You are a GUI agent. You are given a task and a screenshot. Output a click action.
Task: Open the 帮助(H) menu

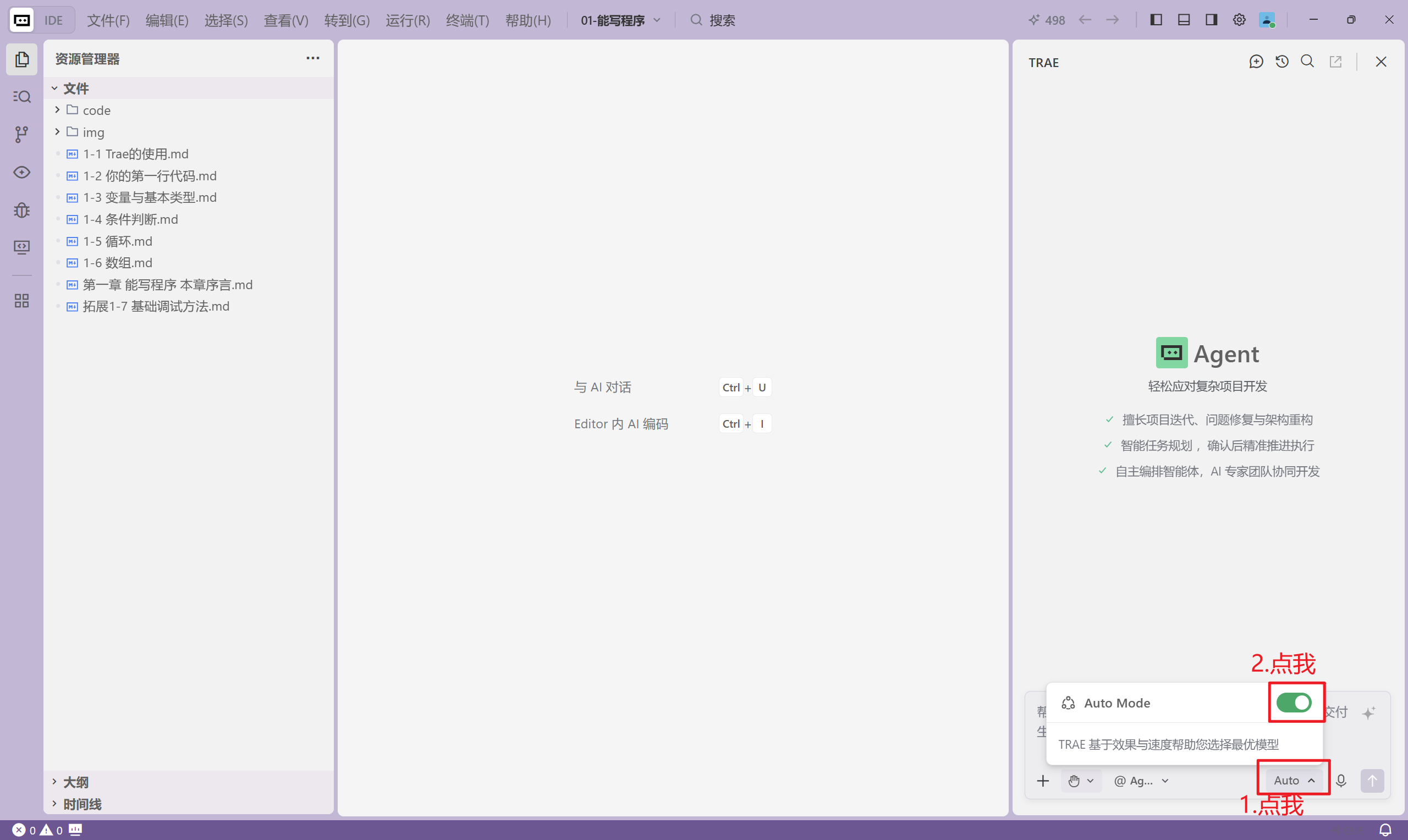point(527,20)
